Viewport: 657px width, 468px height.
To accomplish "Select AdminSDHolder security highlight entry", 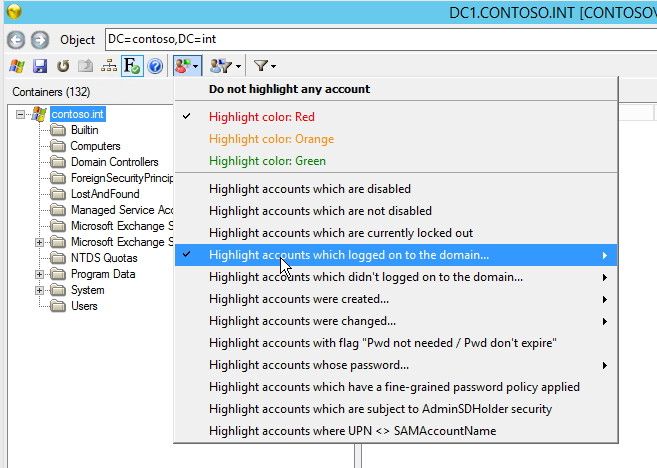I will 396,409.
